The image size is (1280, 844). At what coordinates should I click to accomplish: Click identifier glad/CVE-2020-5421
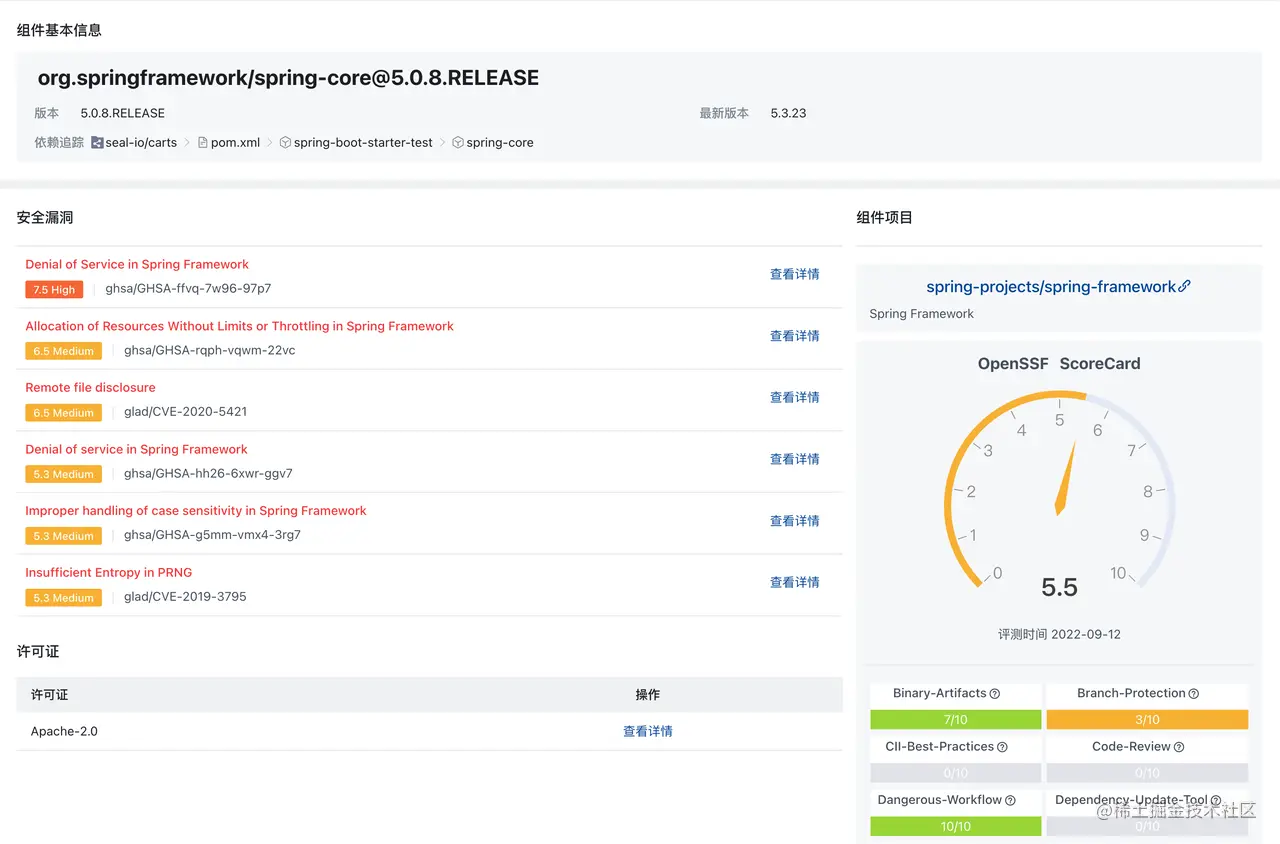pyautogui.click(x=185, y=411)
